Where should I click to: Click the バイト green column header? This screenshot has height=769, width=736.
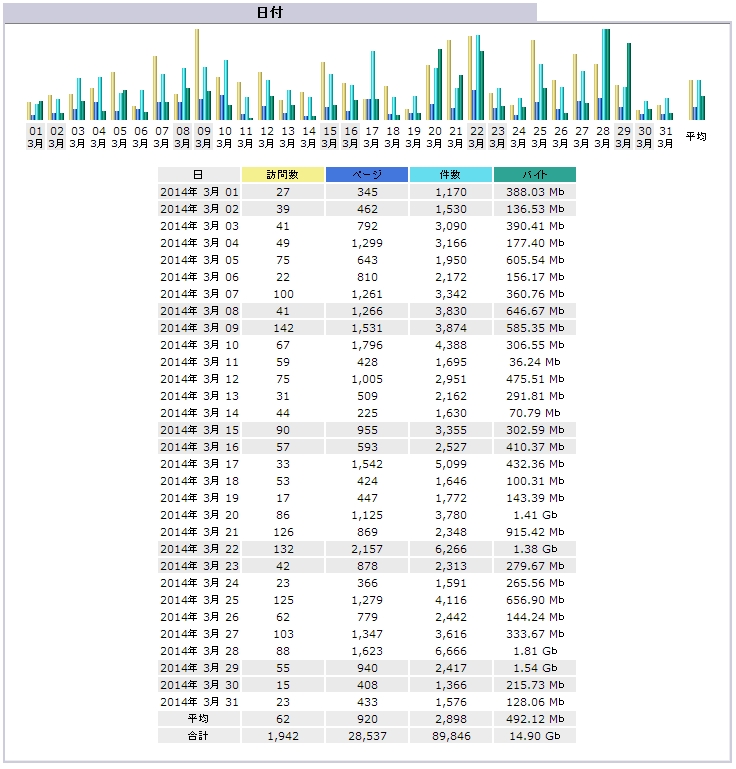pos(535,175)
